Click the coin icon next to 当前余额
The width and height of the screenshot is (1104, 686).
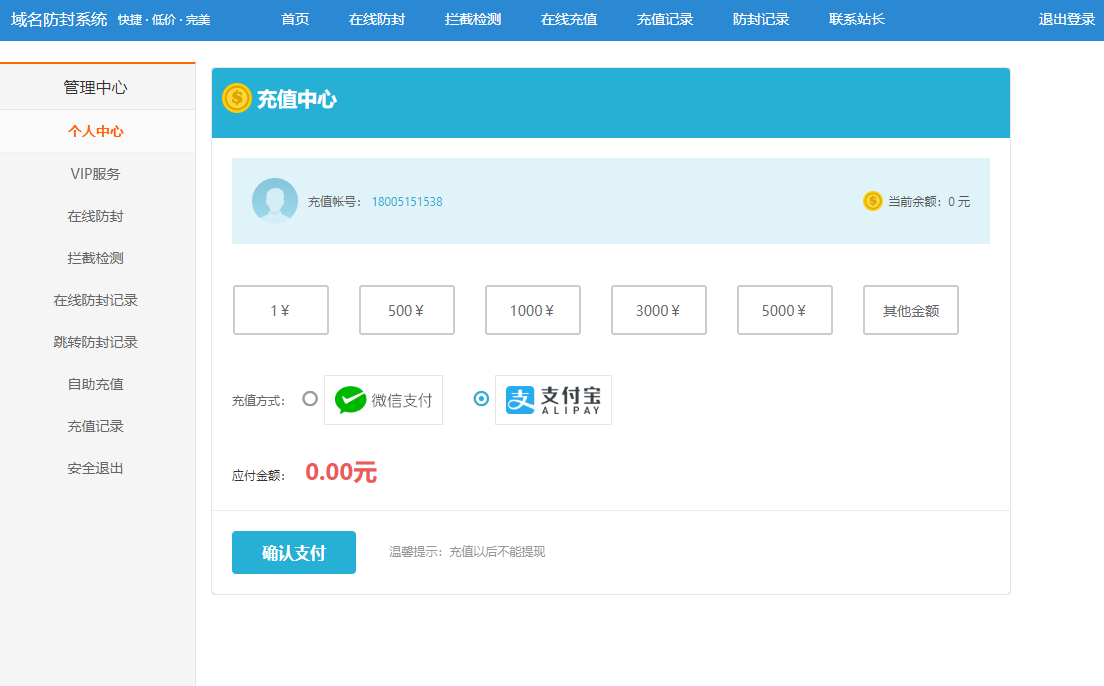(872, 201)
